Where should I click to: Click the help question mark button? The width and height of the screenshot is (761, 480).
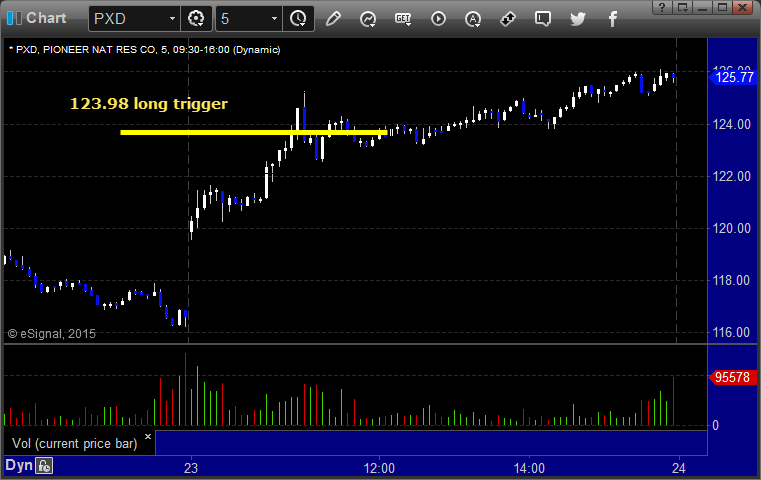662,7
